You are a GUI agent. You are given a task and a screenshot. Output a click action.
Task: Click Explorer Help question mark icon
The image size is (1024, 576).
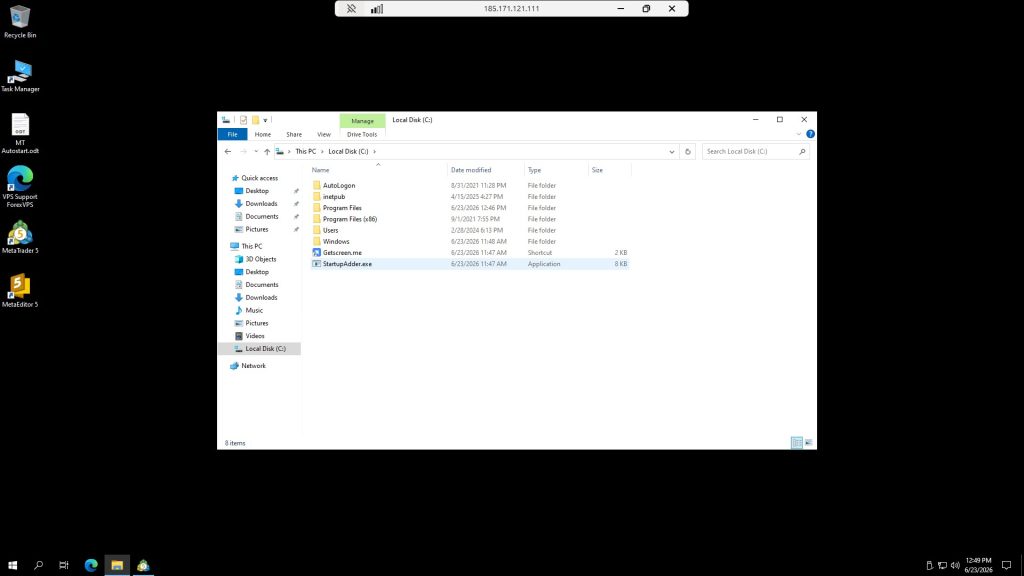pyautogui.click(x=810, y=134)
